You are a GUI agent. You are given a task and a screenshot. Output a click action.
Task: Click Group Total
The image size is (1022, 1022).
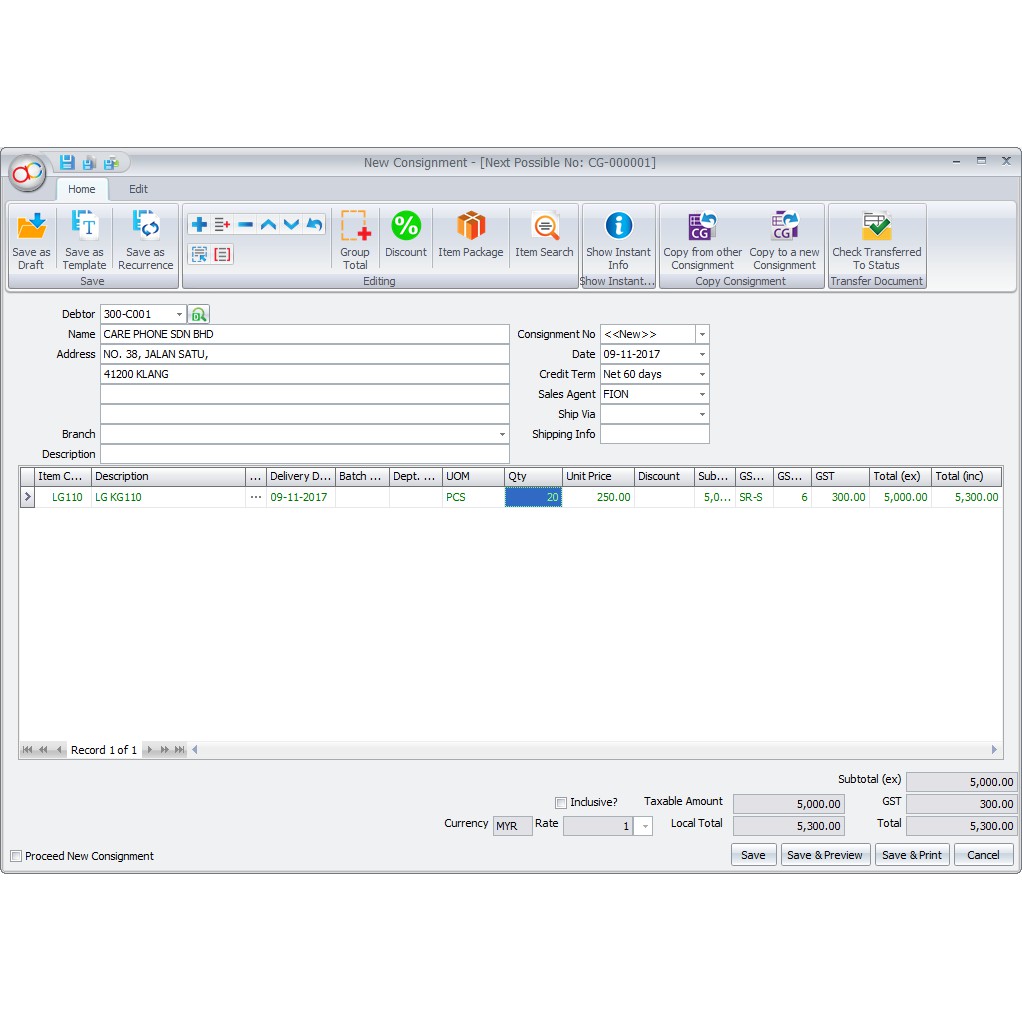coord(355,240)
